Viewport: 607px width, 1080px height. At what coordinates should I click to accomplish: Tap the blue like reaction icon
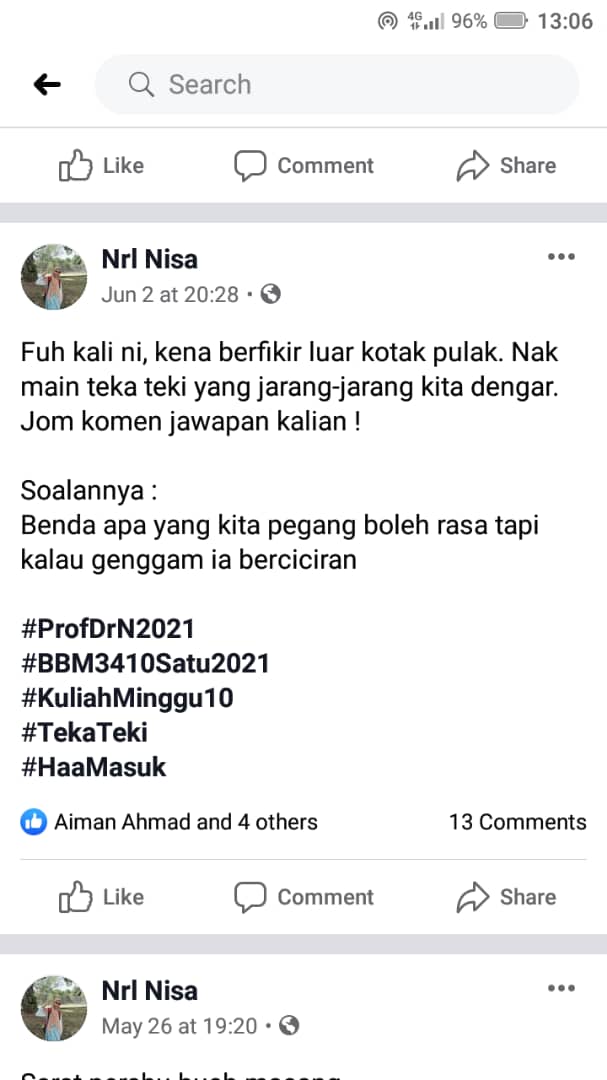pyautogui.click(x=34, y=822)
